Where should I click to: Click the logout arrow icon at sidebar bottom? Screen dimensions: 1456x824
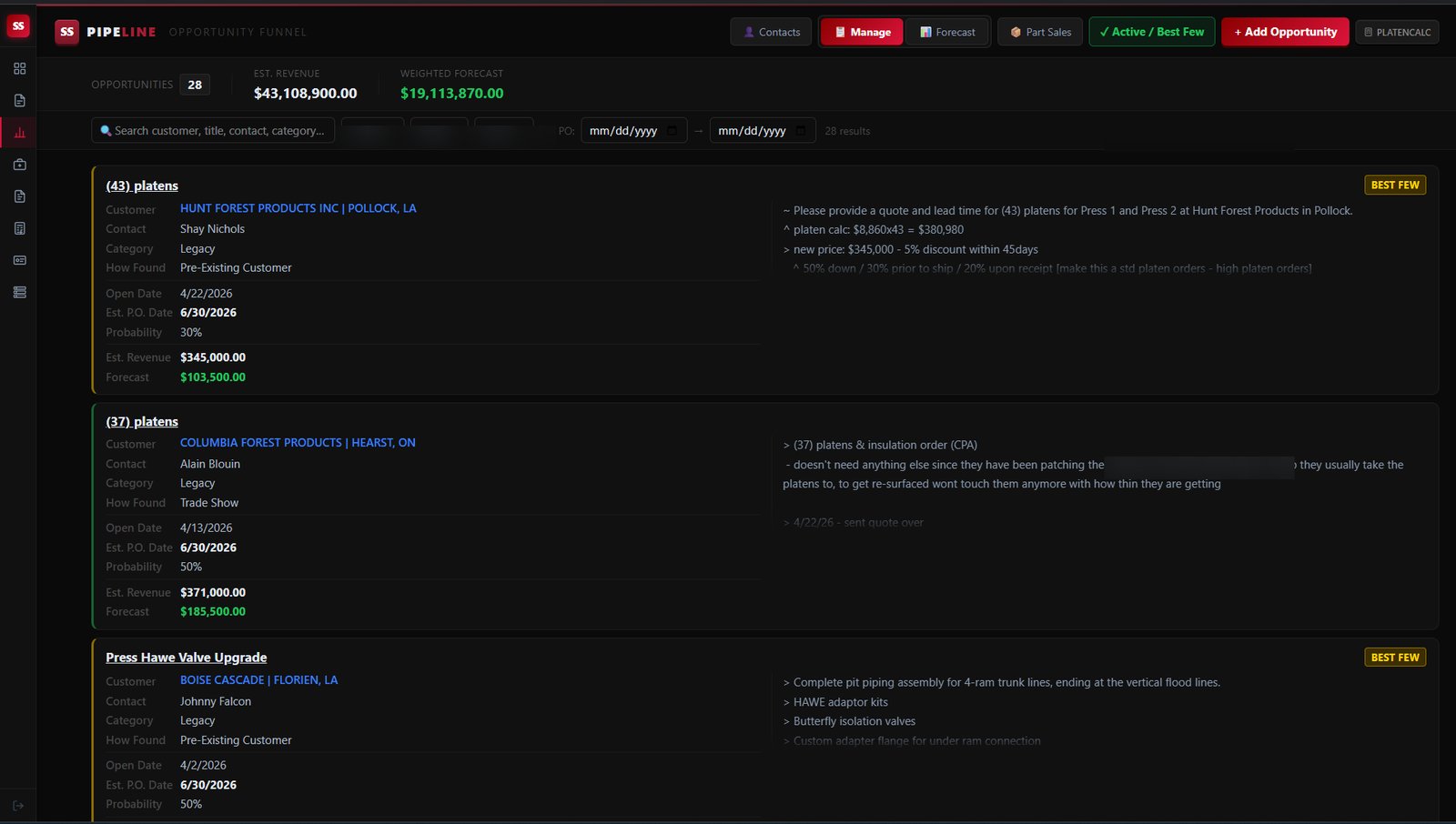(x=18, y=806)
